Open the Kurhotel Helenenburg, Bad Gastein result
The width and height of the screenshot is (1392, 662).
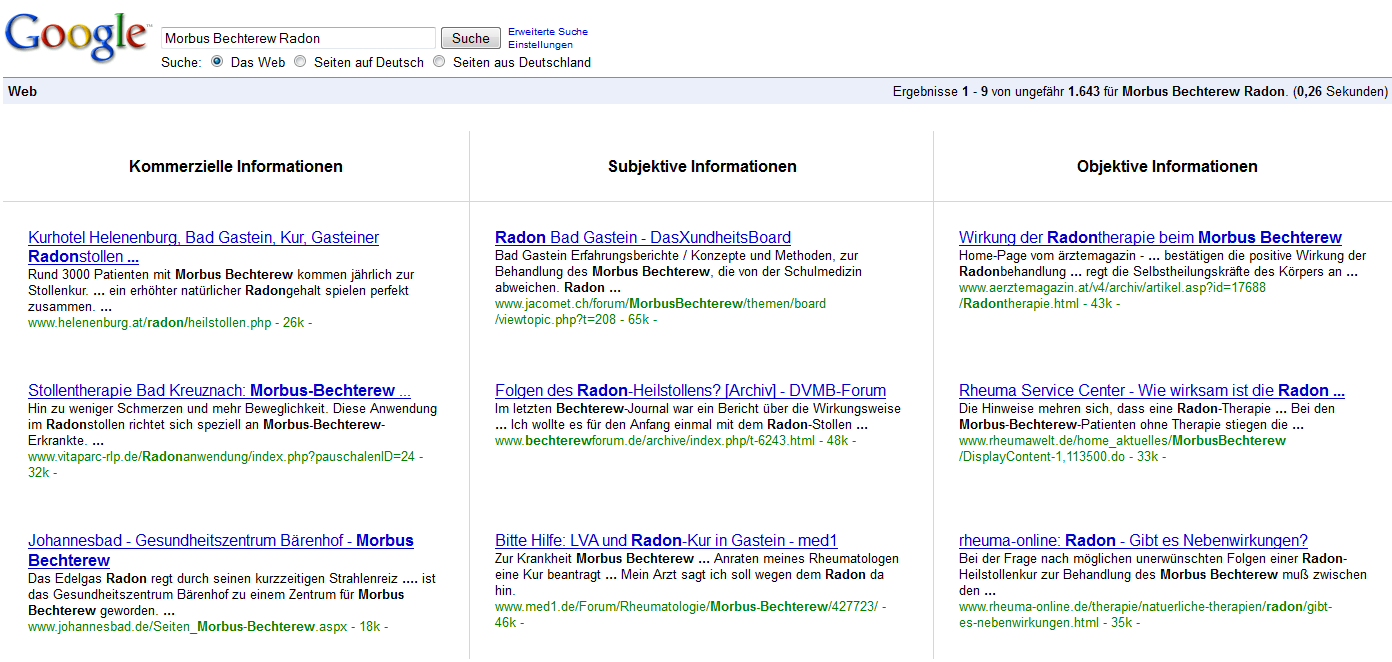(204, 247)
